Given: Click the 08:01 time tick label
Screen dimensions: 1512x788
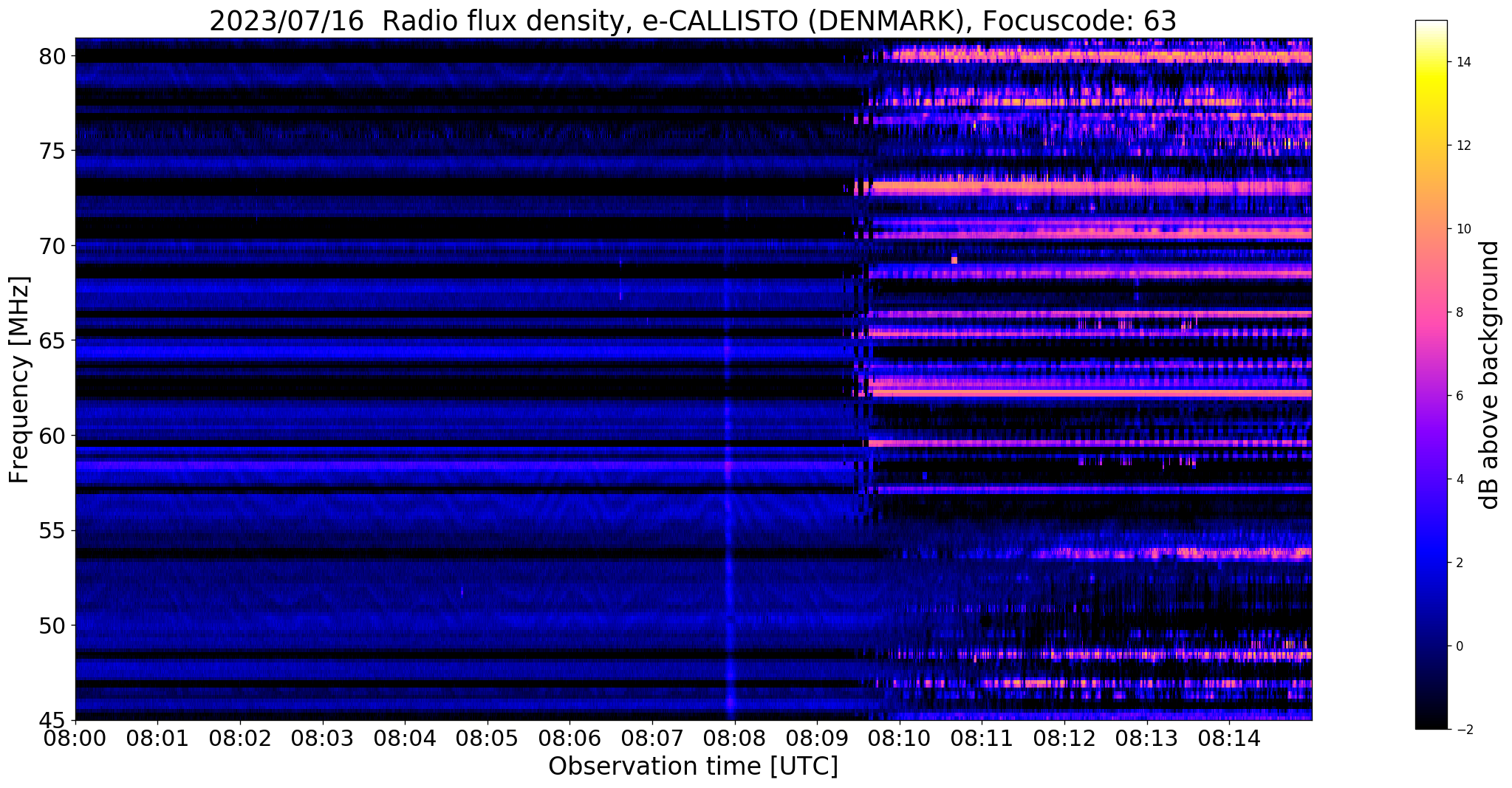Looking at the screenshot, I should [x=157, y=737].
